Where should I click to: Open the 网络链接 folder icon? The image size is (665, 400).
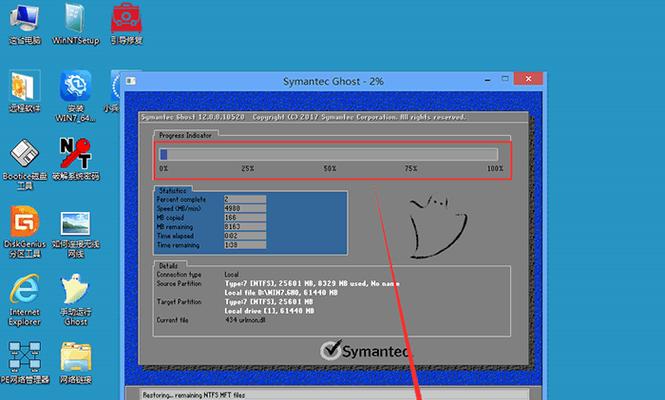coord(75,363)
